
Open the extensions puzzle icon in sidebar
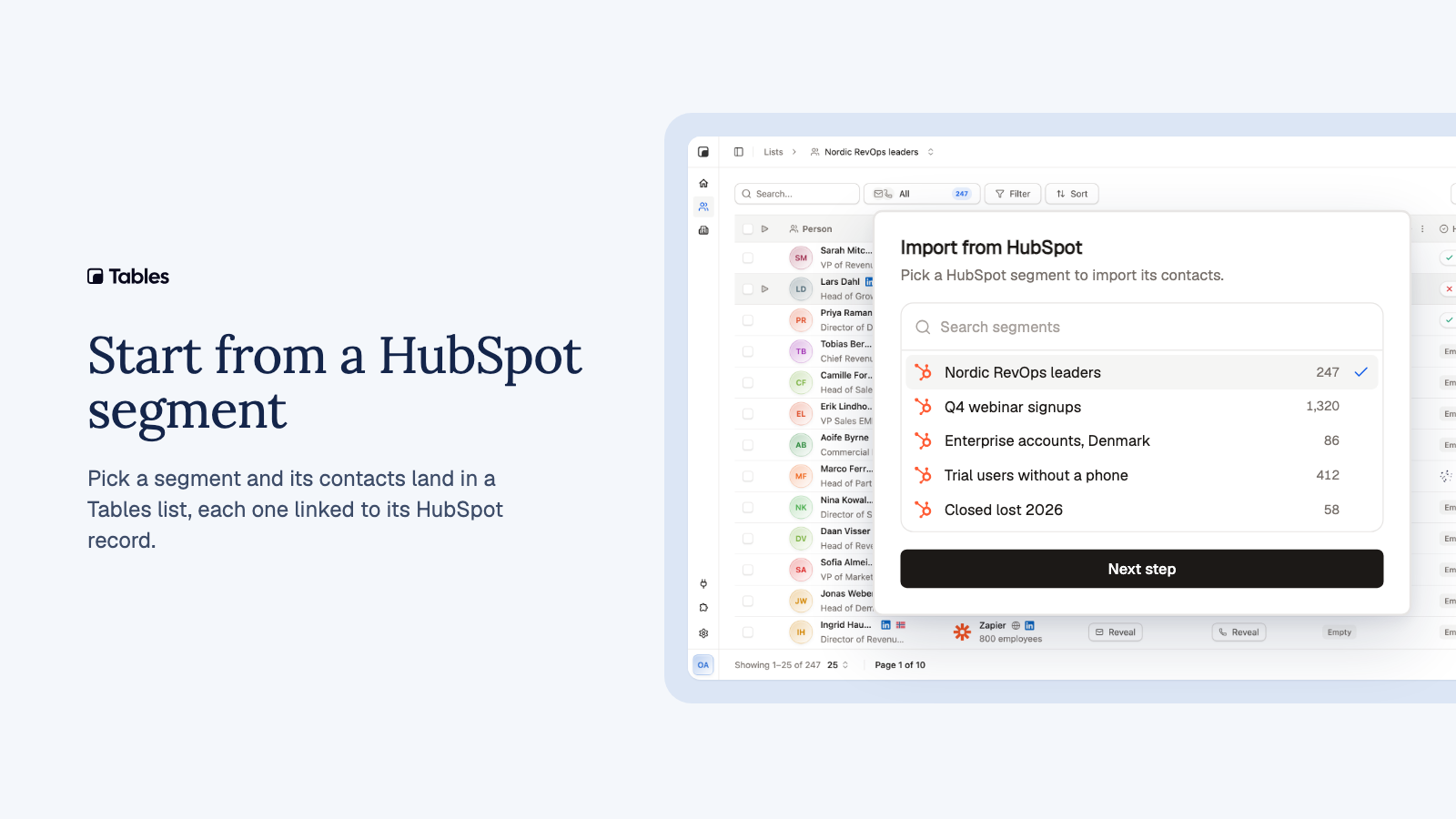[x=703, y=608]
